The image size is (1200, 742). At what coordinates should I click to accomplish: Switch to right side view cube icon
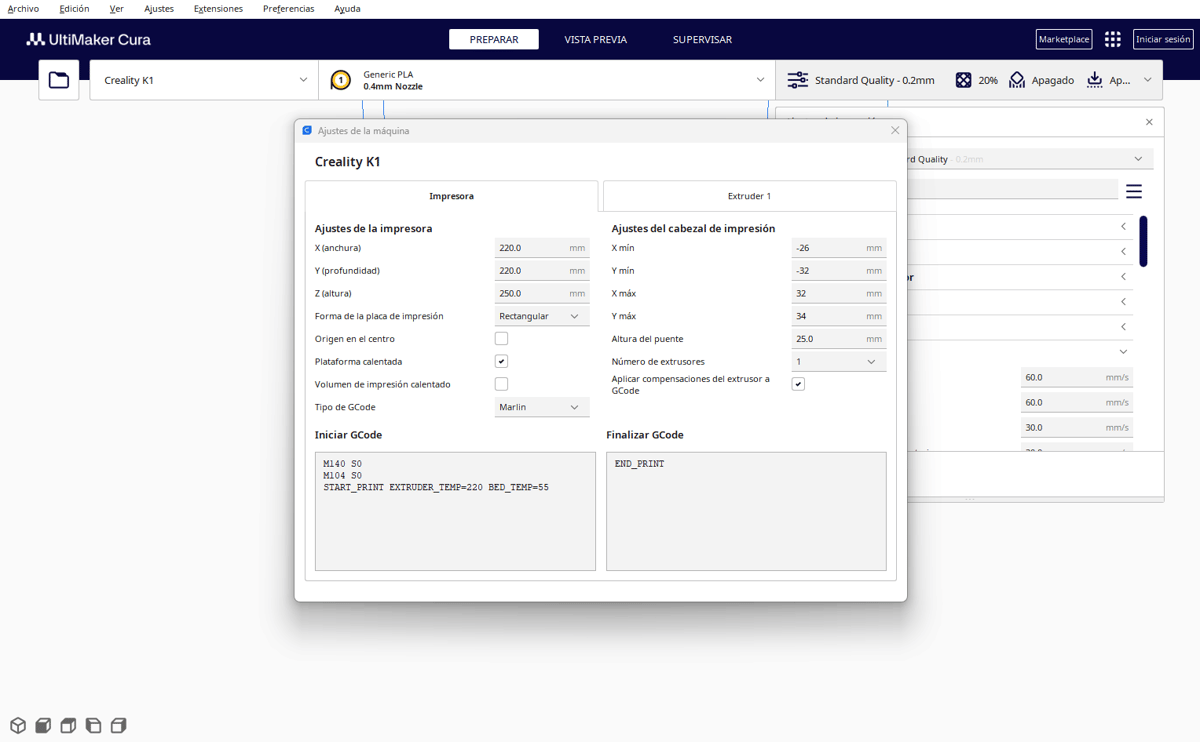[118, 725]
